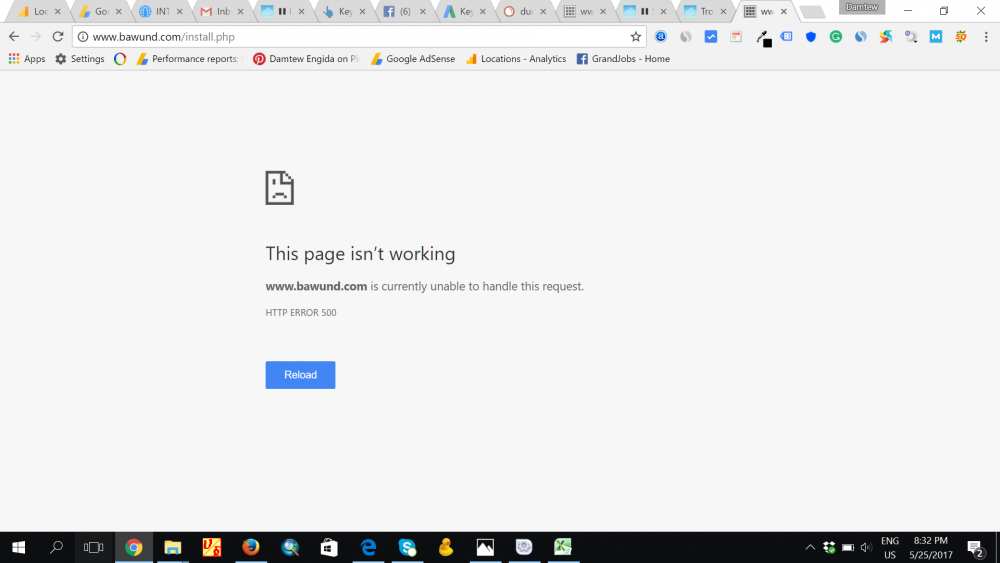Open Microsoft Edge from the taskbar

368,547
